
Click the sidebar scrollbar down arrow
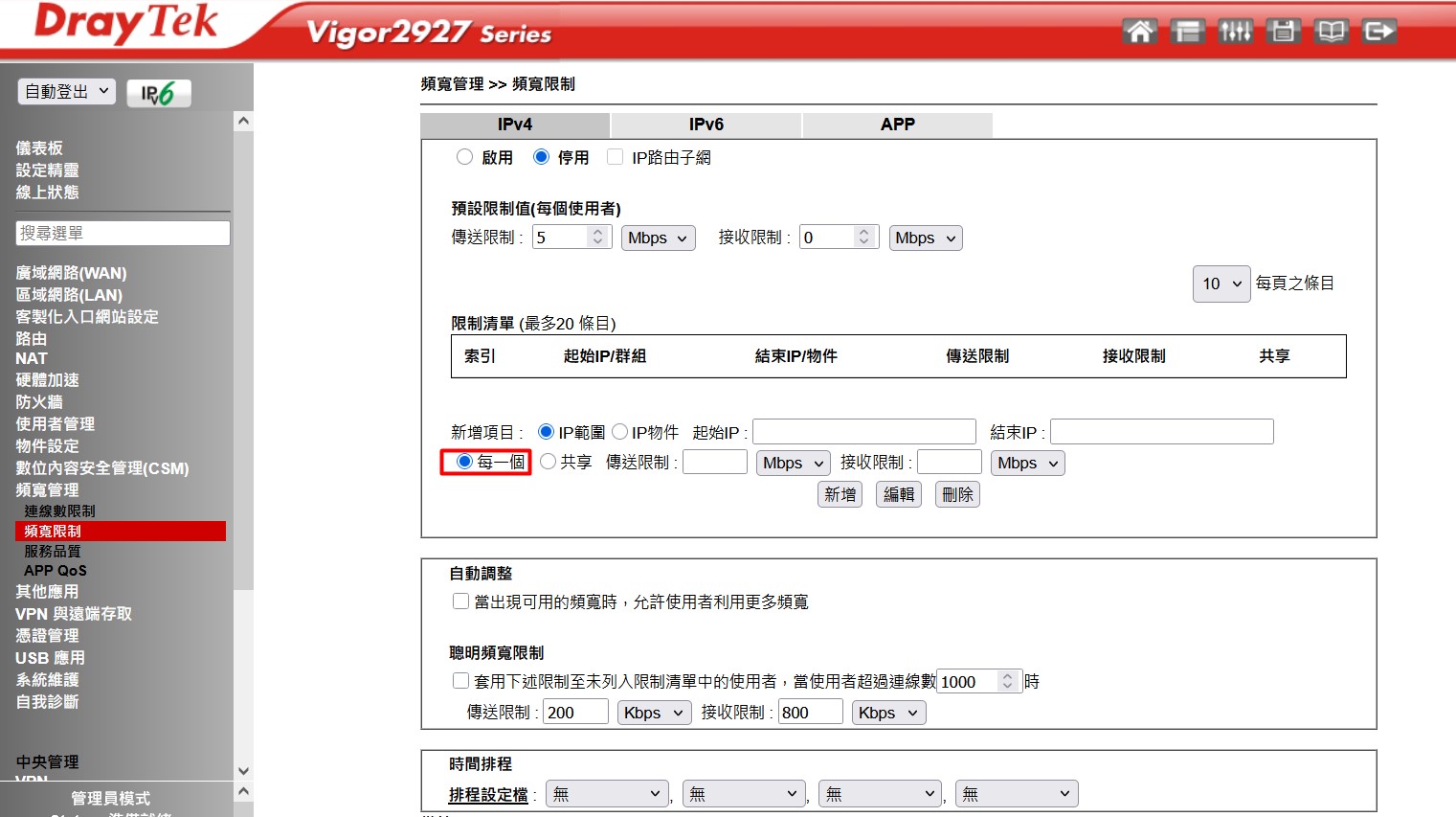click(x=243, y=770)
